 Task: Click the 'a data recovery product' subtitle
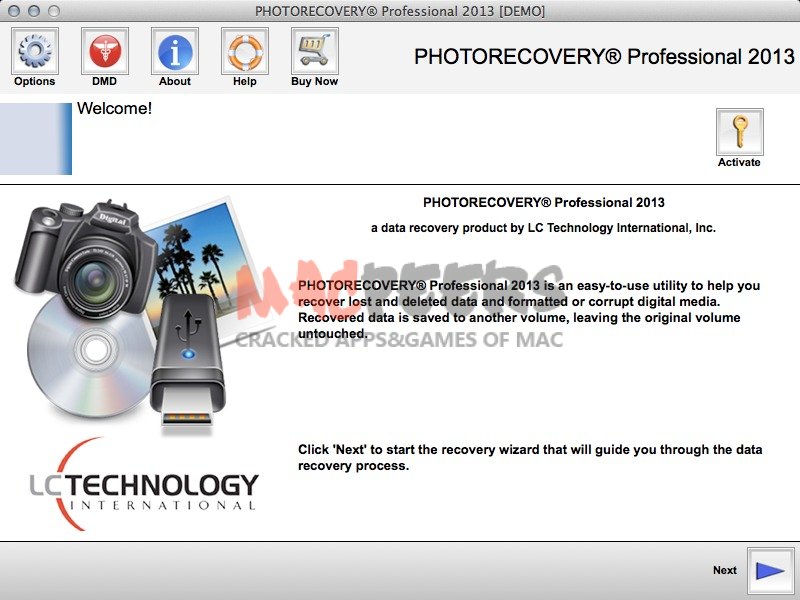[x=543, y=228]
